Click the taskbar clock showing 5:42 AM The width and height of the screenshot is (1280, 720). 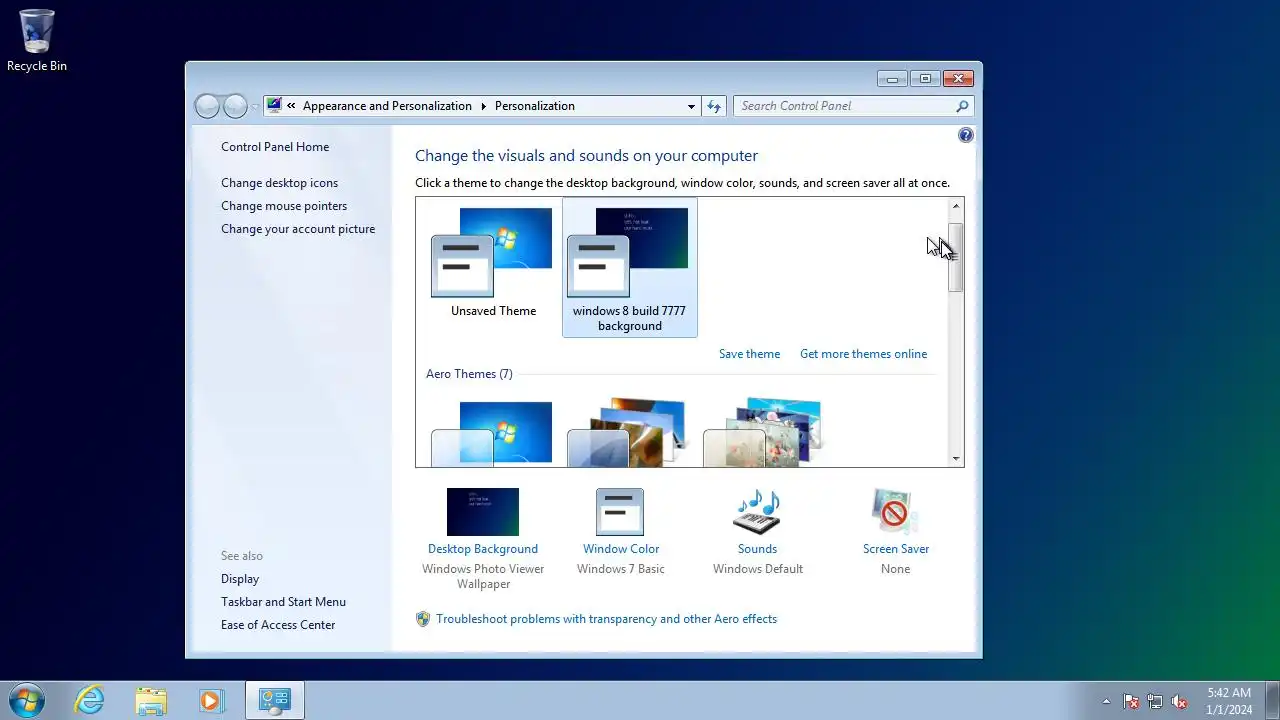click(x=1229, y=701)
